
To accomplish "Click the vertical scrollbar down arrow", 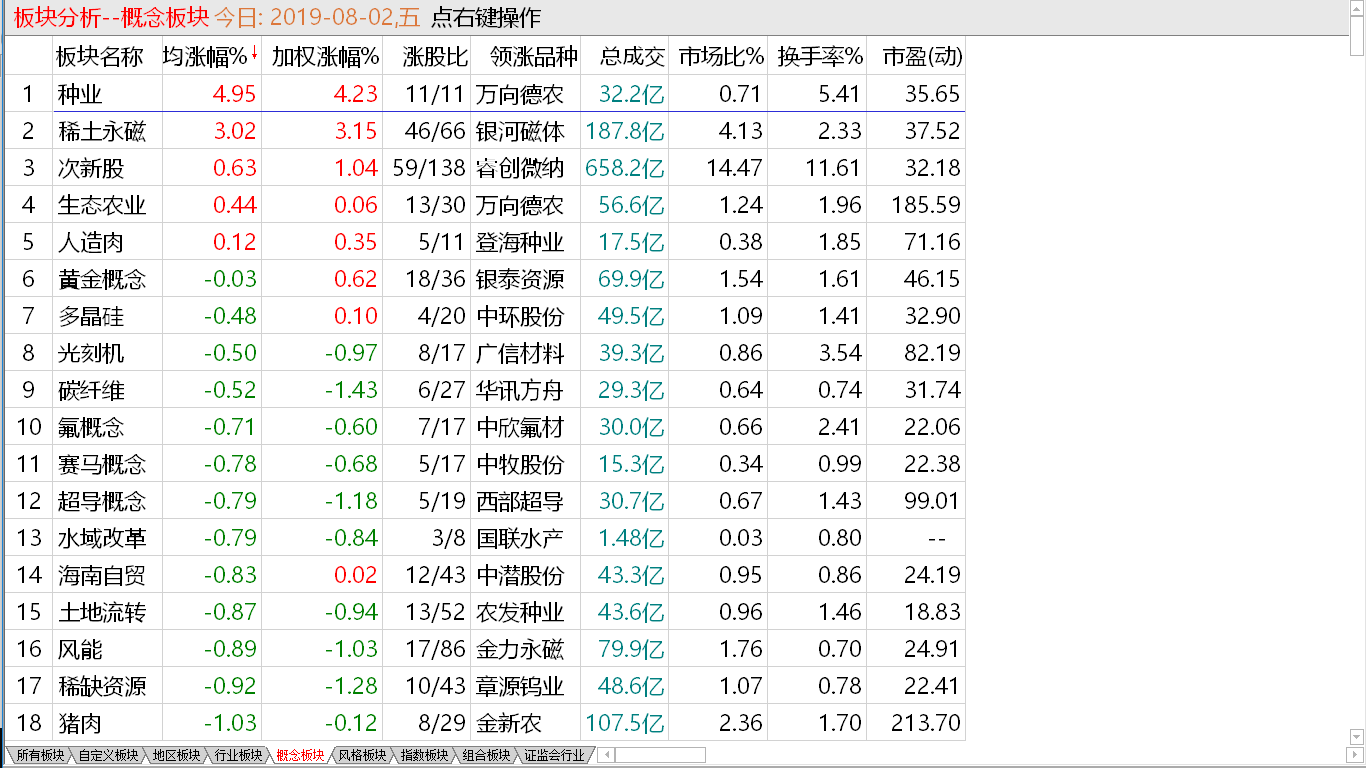I will coord(1356,737).
